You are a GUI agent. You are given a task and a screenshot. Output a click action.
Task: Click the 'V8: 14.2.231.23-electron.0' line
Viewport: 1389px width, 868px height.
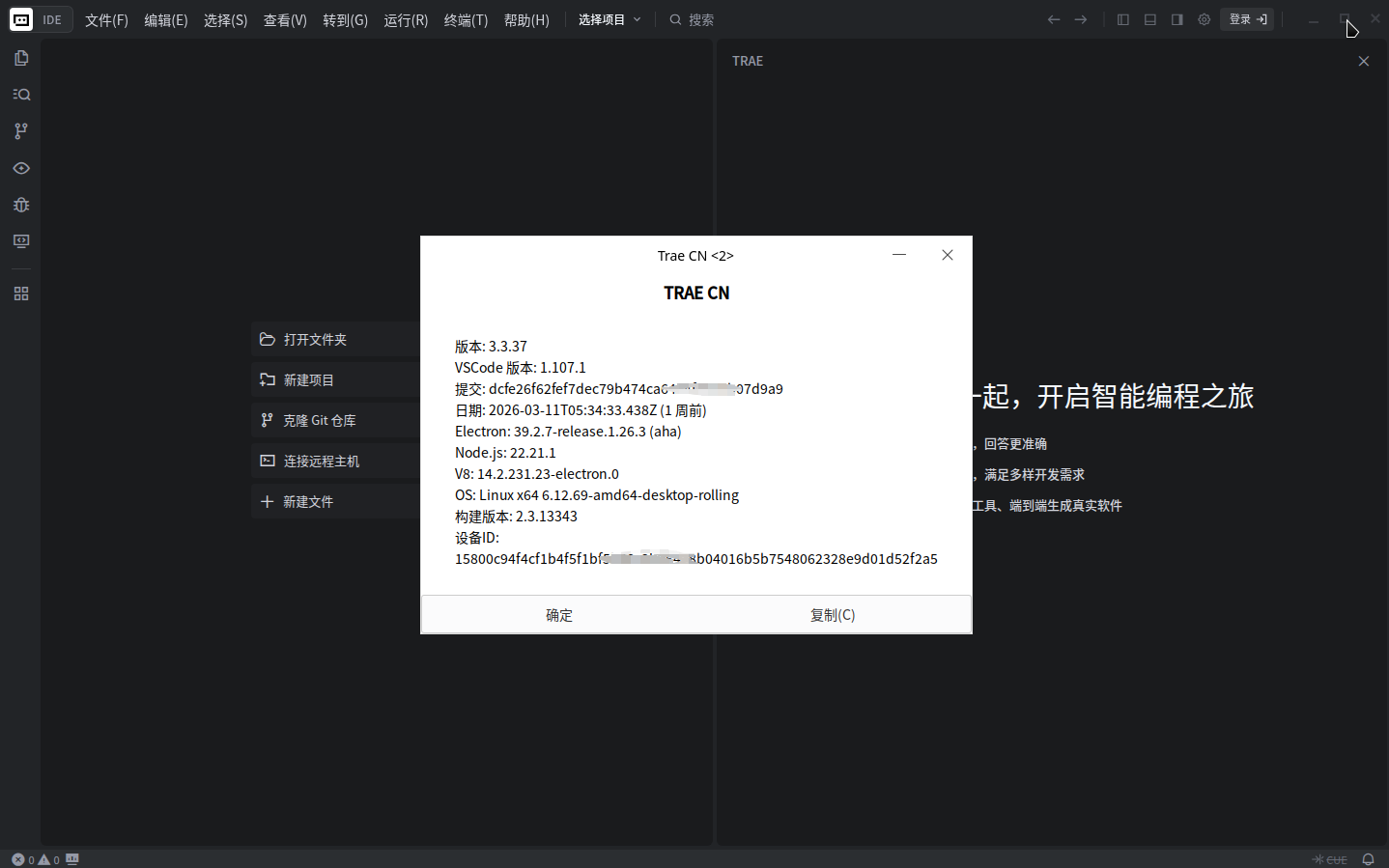click(537, 474)
